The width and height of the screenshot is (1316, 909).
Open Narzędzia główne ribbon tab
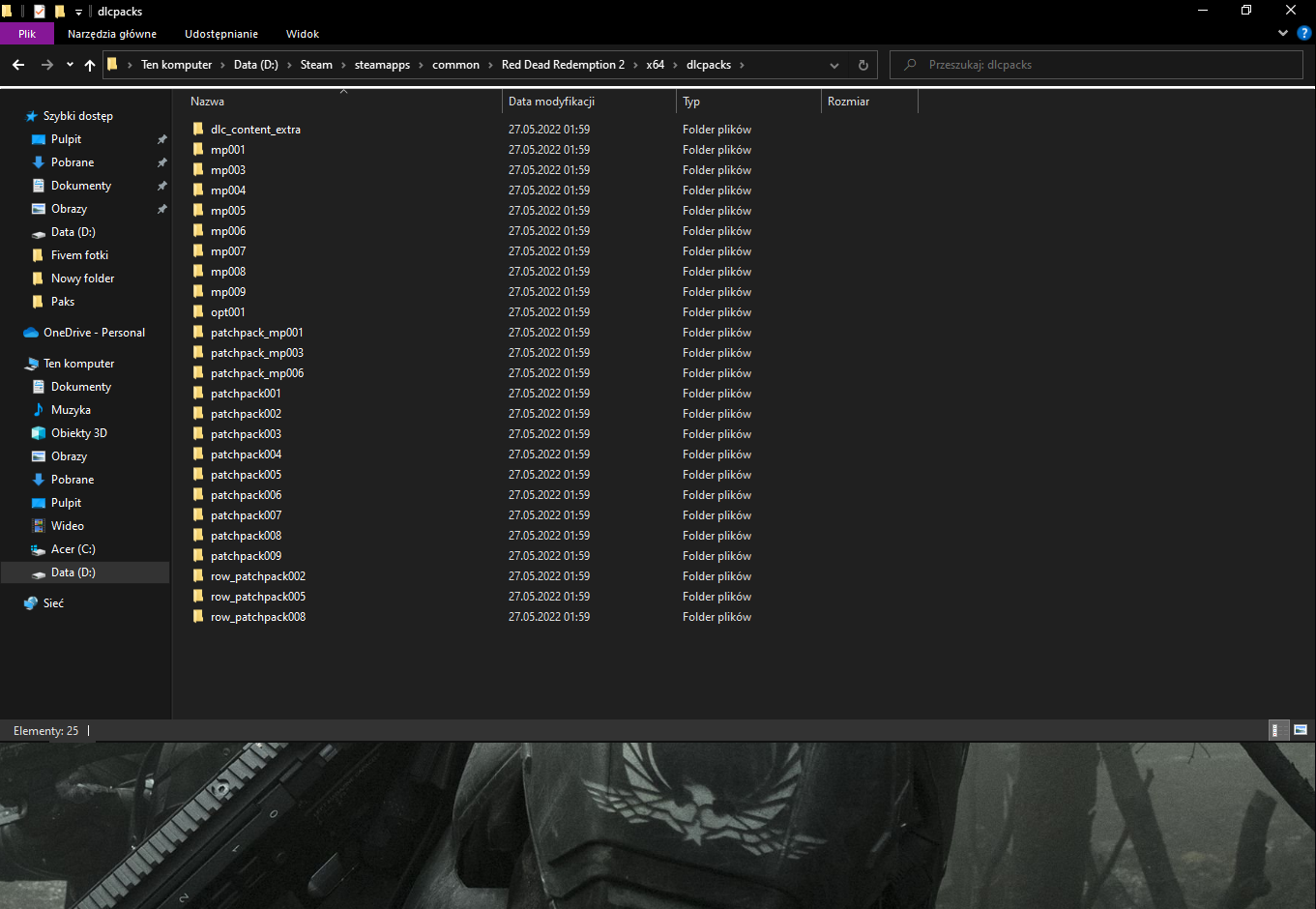click(112, 34)
